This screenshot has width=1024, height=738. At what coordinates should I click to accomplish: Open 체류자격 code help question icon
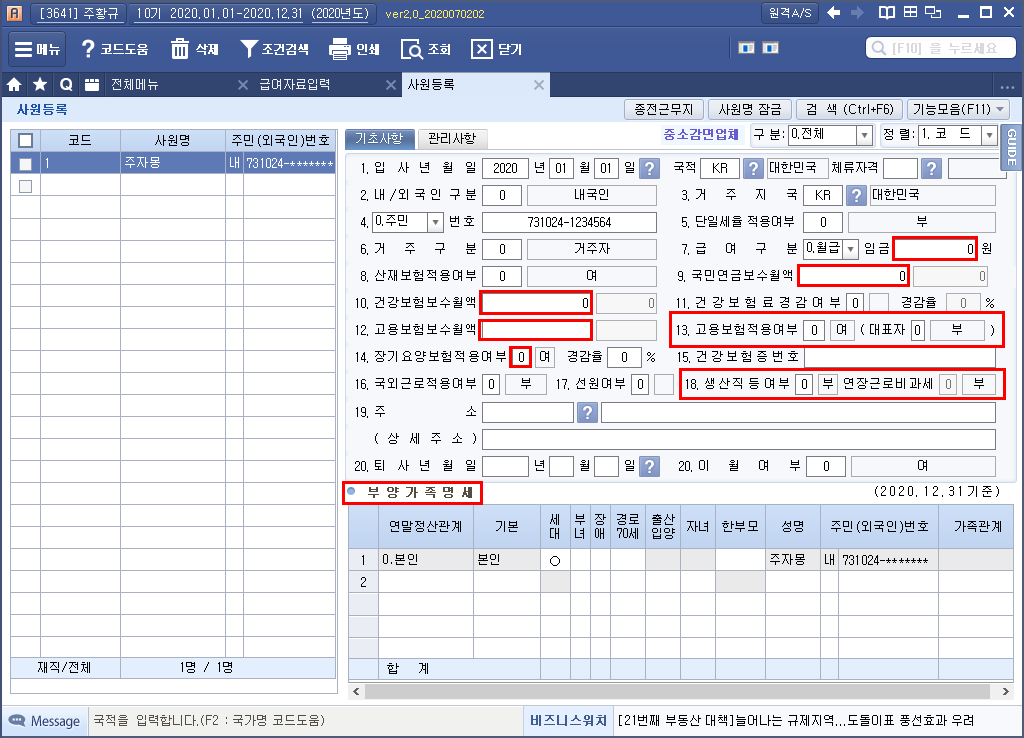point(931,168)
